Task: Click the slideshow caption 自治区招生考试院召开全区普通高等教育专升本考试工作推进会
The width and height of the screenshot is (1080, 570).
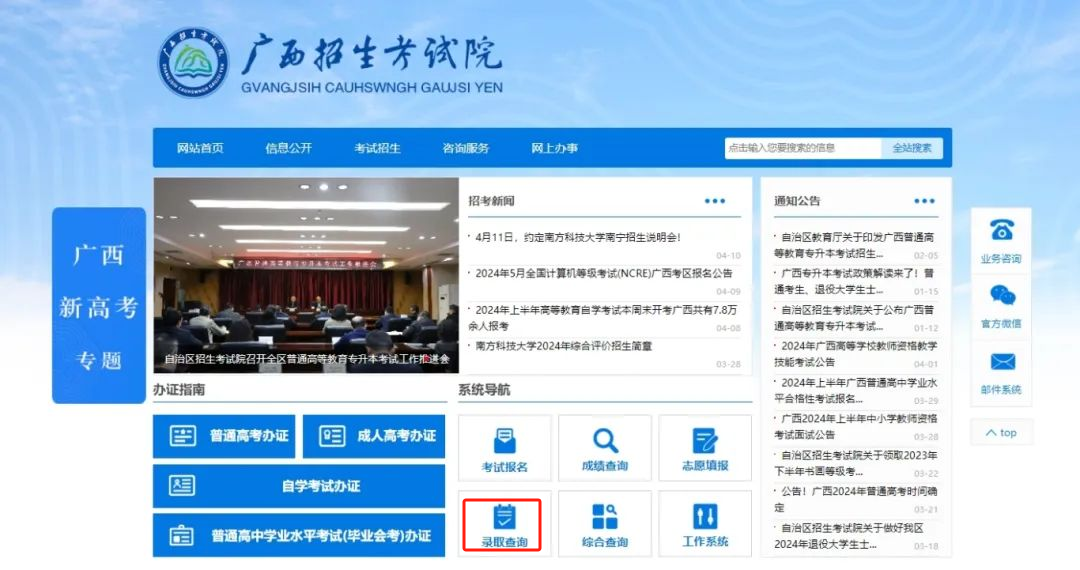Action: [x=307, y=359]
